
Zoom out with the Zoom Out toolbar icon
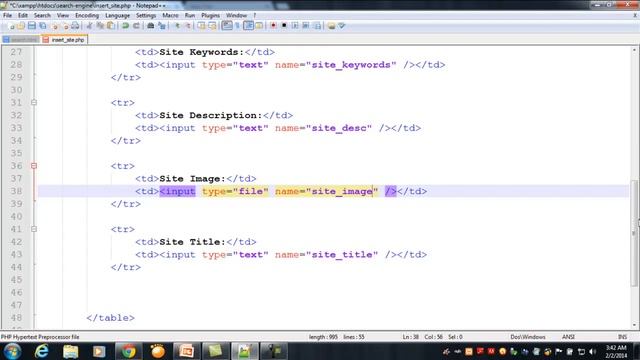pyautogui.click(x=188, y=26)
